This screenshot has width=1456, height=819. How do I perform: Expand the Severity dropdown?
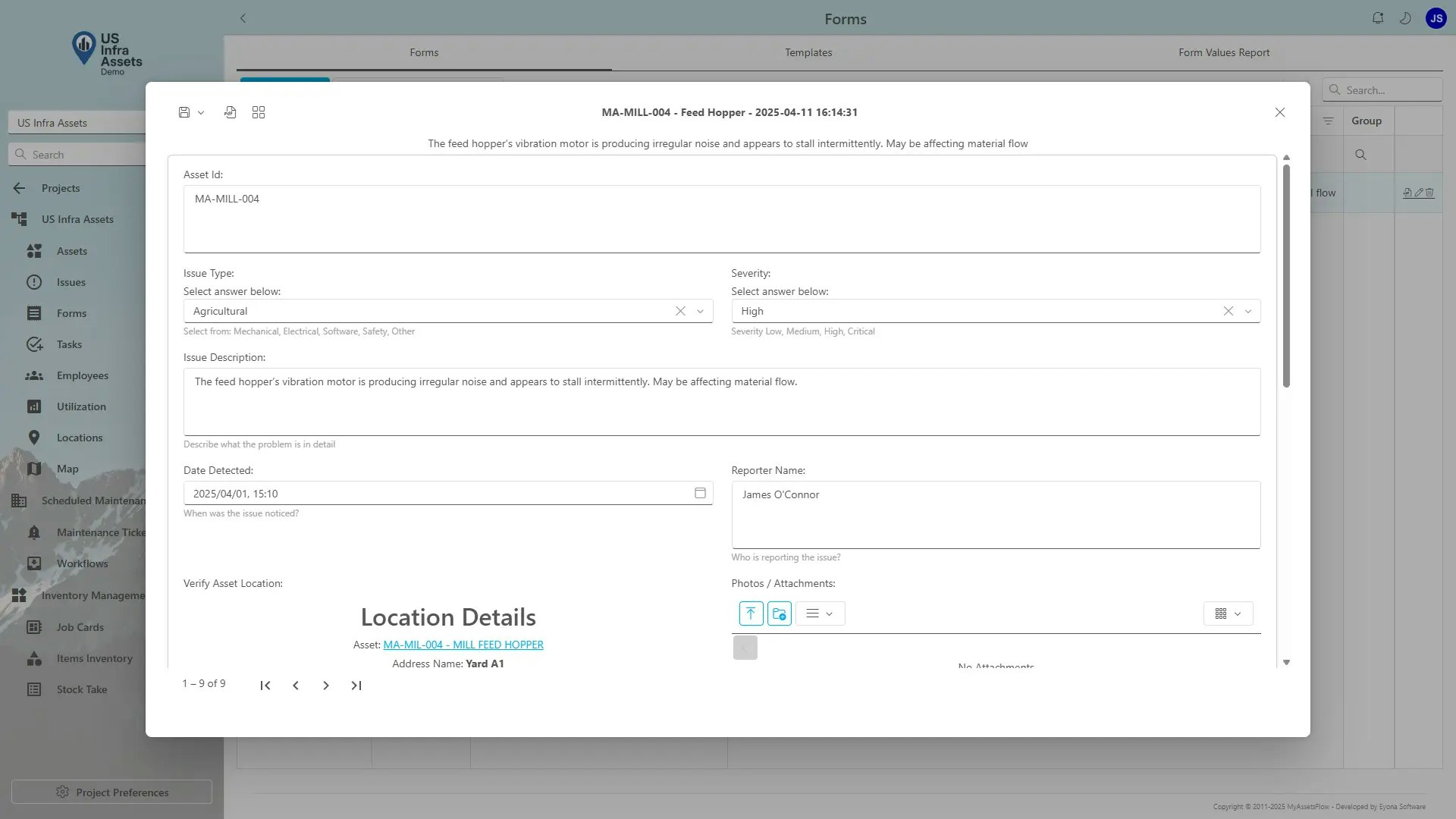click(x=1248, y=311)
